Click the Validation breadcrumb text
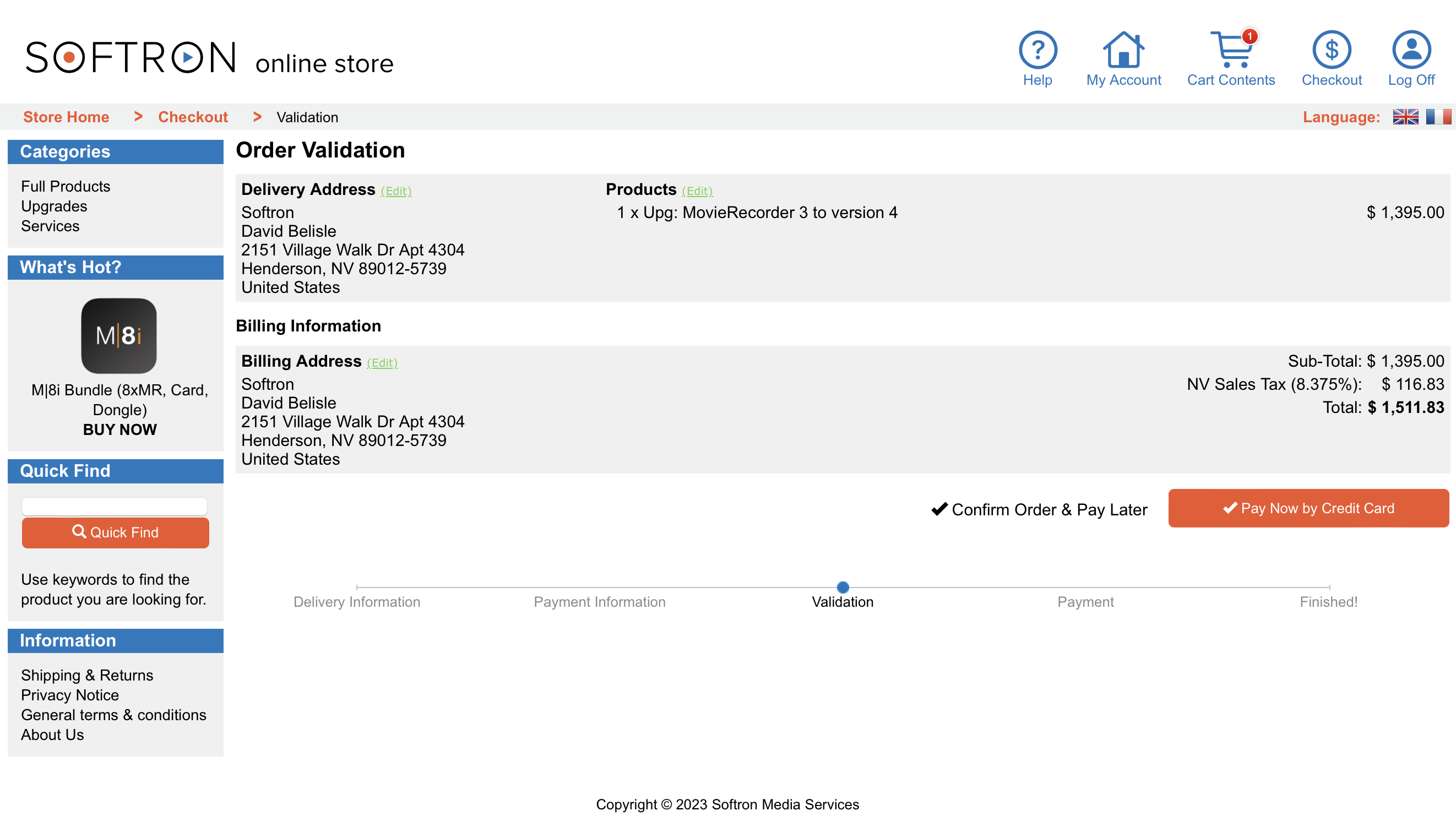1456x838 pixels. tap(307, 117)
